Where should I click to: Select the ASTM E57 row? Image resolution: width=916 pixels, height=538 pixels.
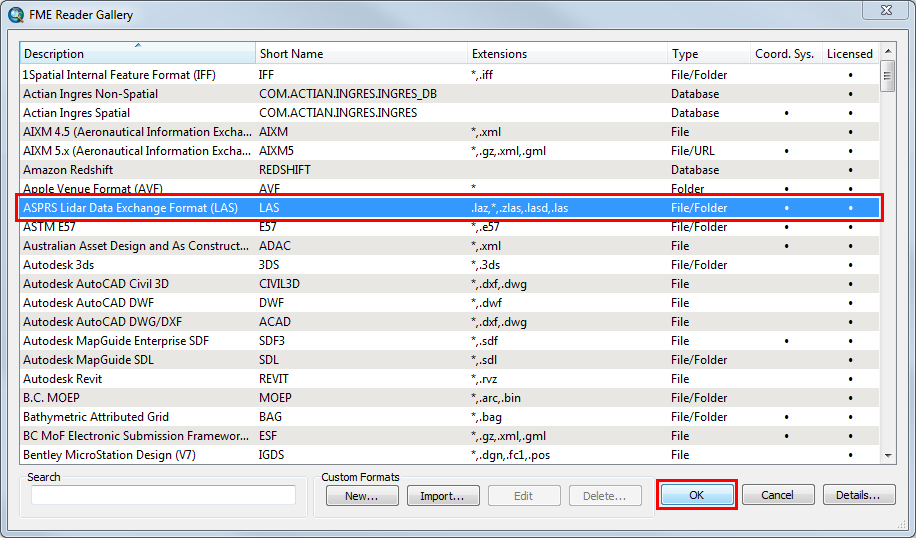[449, 227]
